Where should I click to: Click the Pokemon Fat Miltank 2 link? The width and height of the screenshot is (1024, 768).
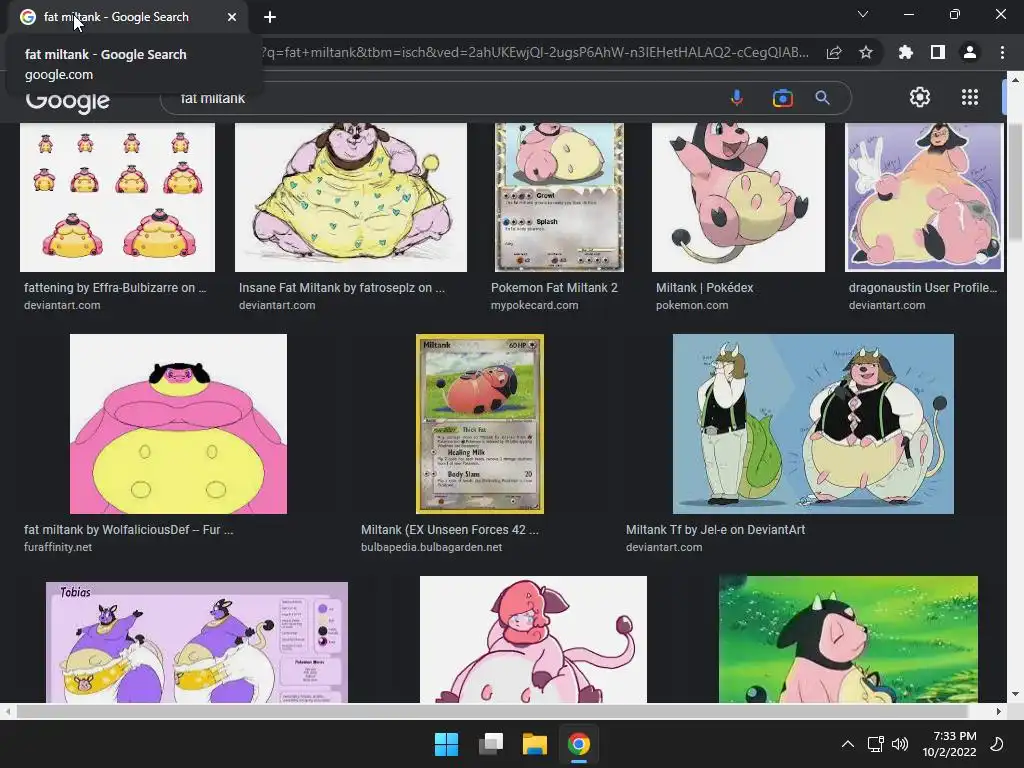click(554, 287)
